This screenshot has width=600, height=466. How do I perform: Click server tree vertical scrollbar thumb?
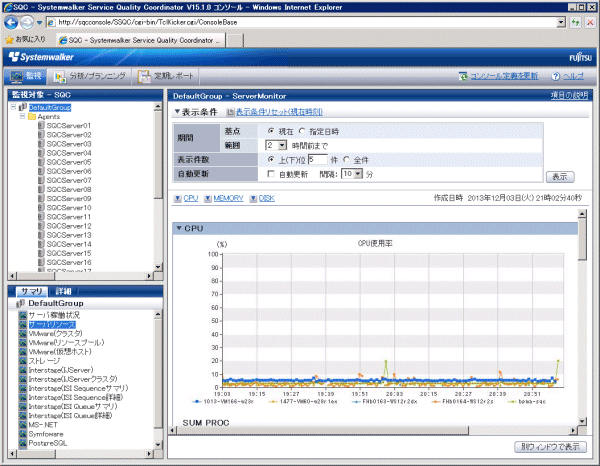(158, 155)
